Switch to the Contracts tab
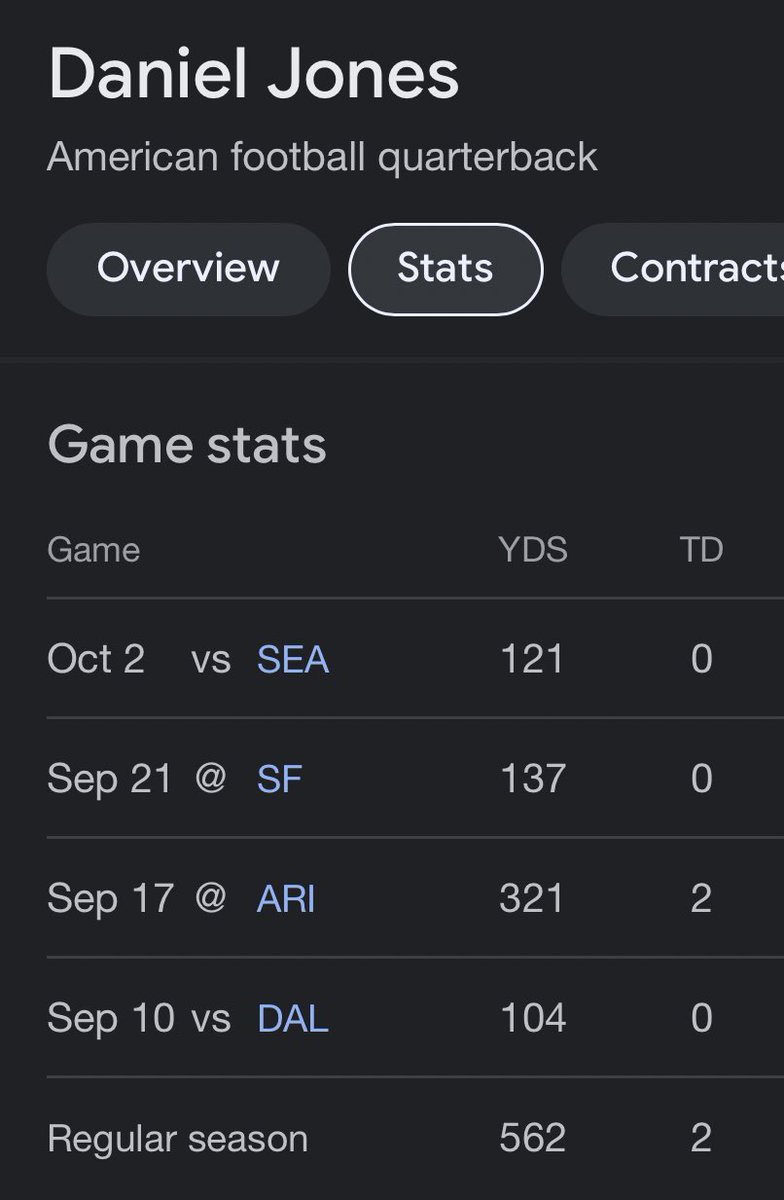Image resolution: width=784 pixels, height=1200 pixels. (673, 269)
